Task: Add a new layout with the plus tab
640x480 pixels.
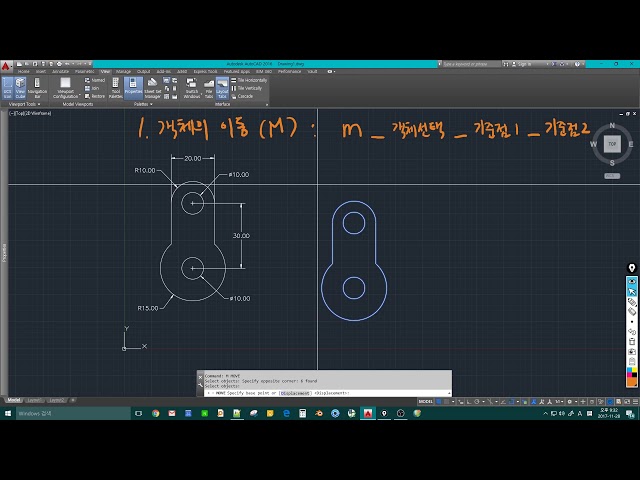Action: point(73,400)
